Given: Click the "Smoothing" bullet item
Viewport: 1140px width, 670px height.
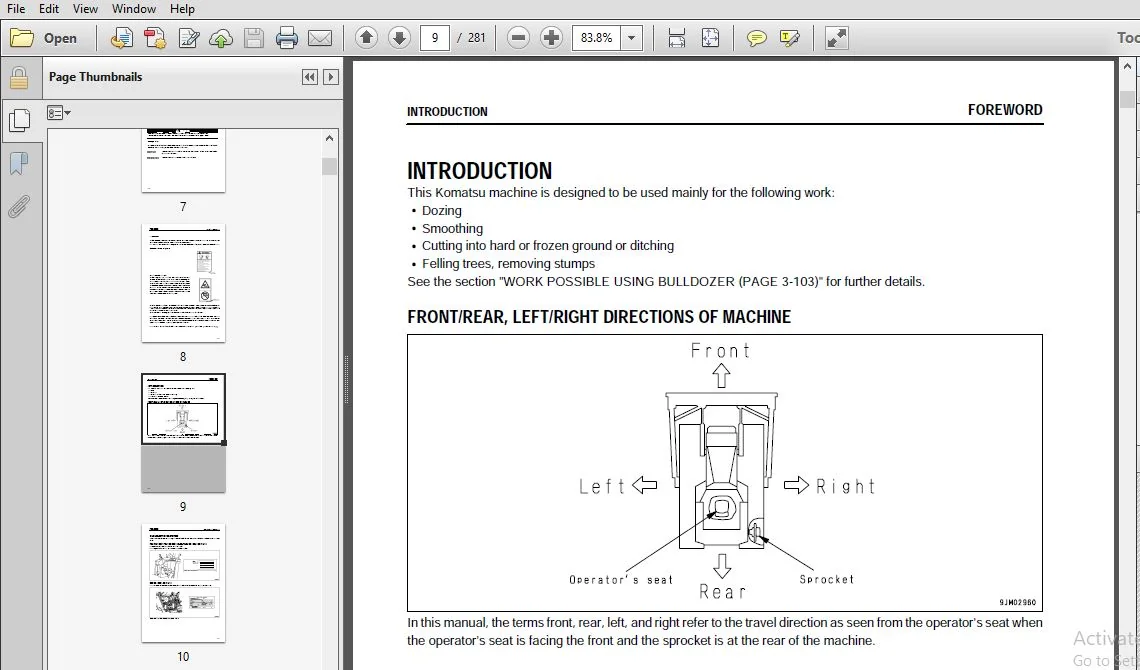Looking at the screenshot, I should tap(452, 228).
